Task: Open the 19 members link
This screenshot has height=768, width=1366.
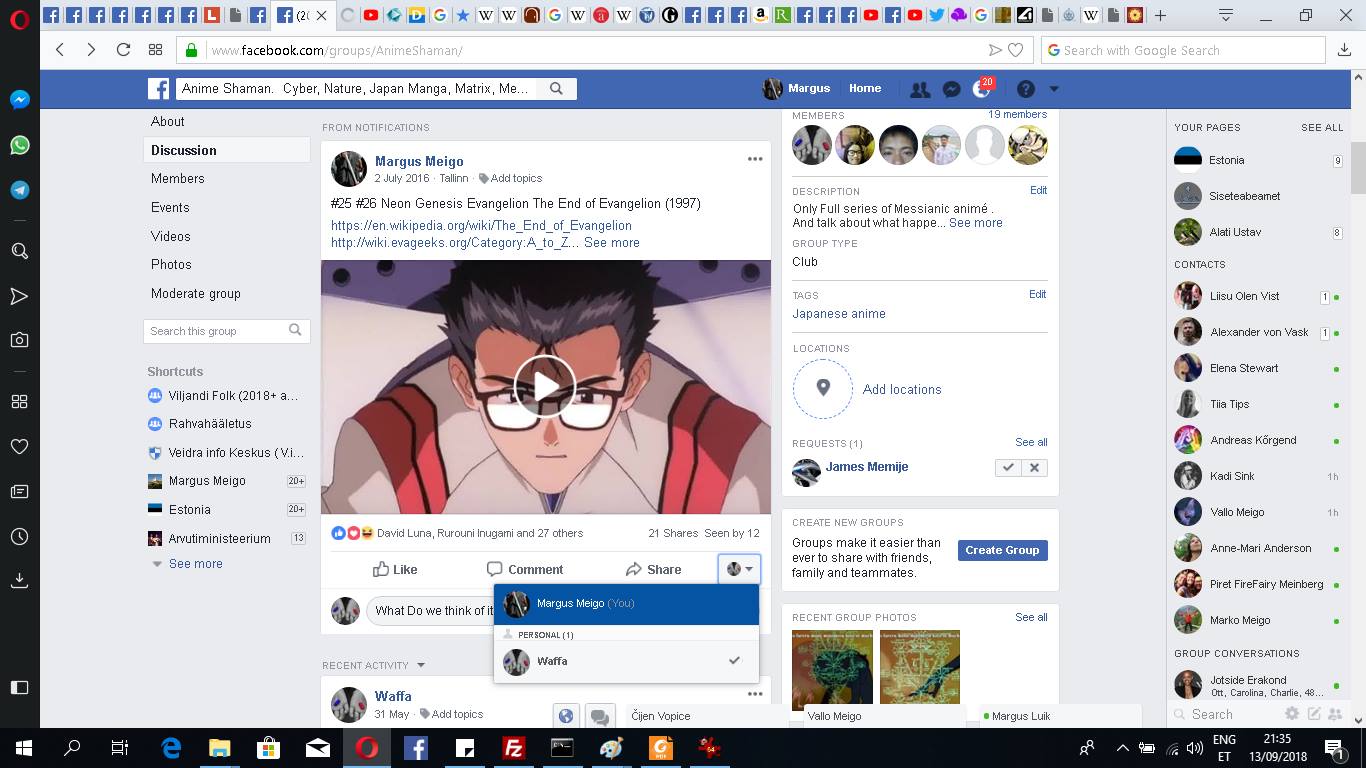Action: click(x=1017, y=115)
